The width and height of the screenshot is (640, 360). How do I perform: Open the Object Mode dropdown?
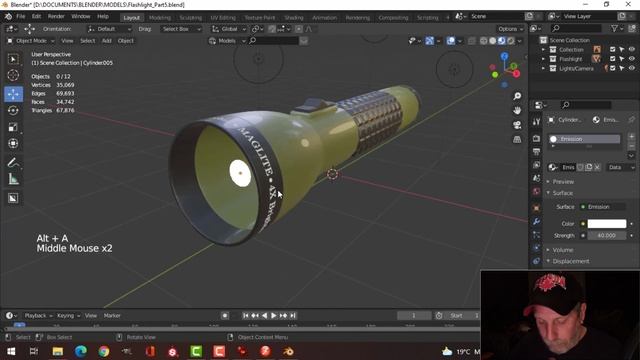pos(30,41)
